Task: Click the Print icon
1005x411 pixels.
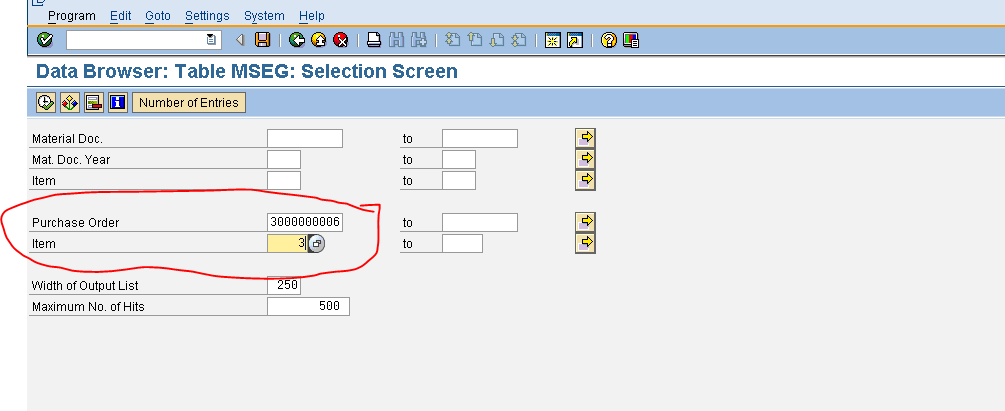Action: pos(374,40)
